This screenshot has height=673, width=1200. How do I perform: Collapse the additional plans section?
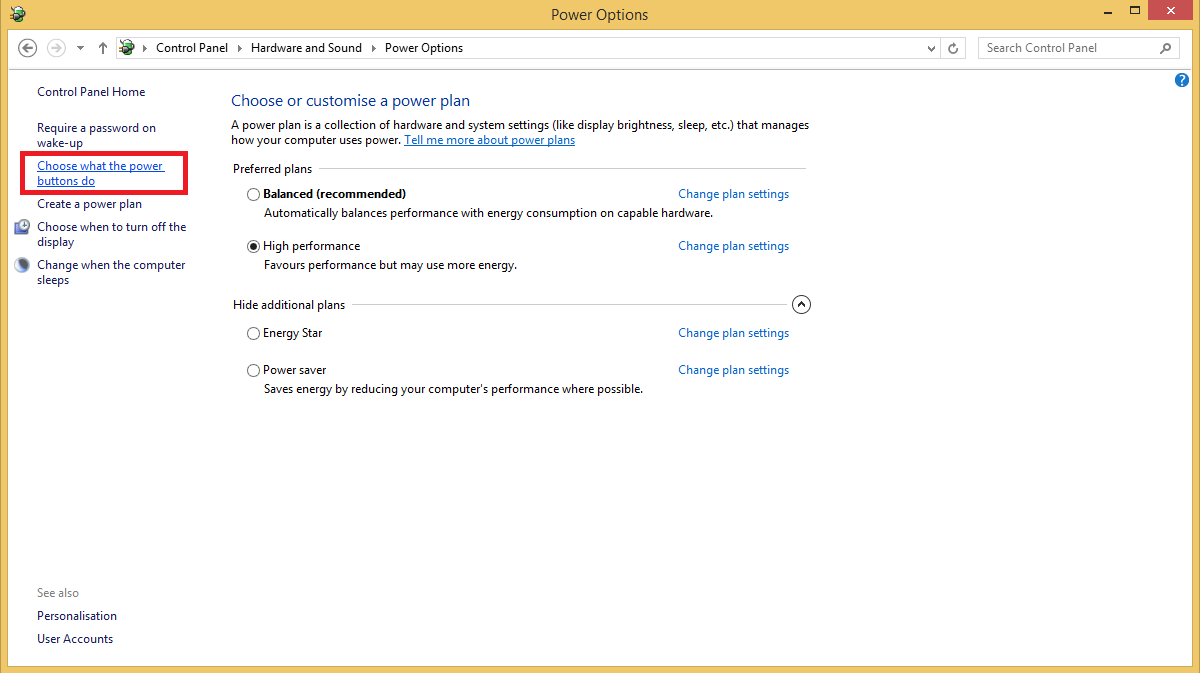coord(801,305)
